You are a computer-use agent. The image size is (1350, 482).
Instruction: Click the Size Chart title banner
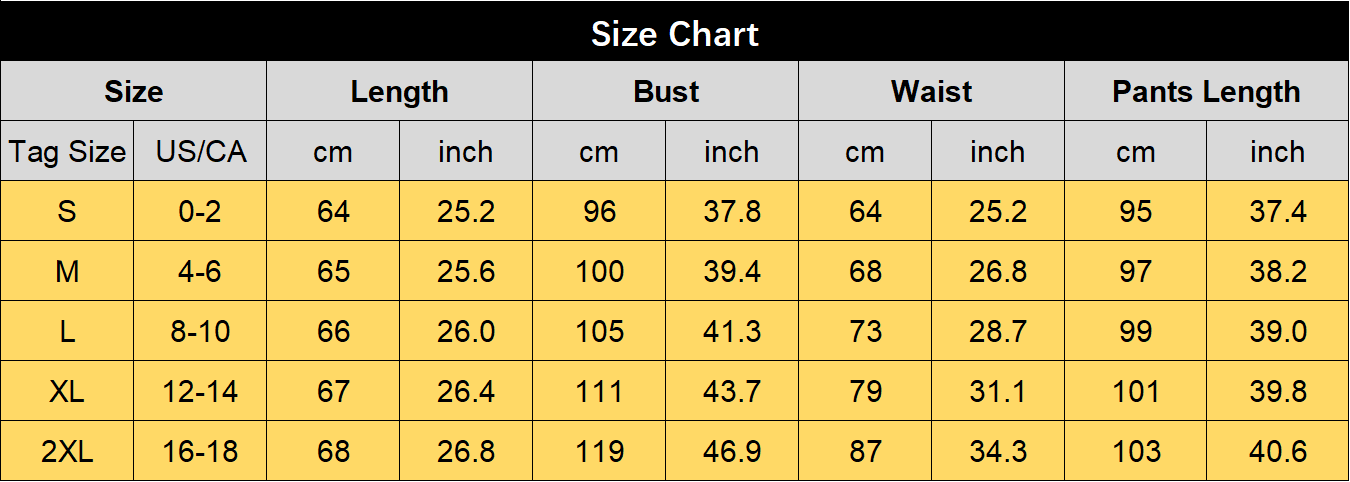pyautogui.click(x=675, y=31)
